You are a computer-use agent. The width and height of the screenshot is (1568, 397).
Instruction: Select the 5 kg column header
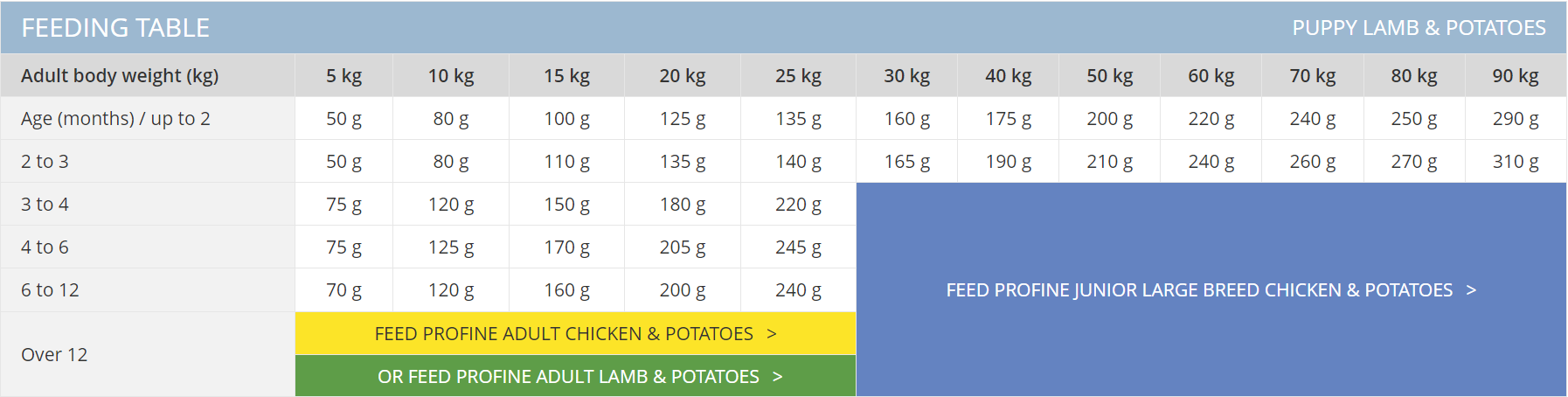click(344, 76)
